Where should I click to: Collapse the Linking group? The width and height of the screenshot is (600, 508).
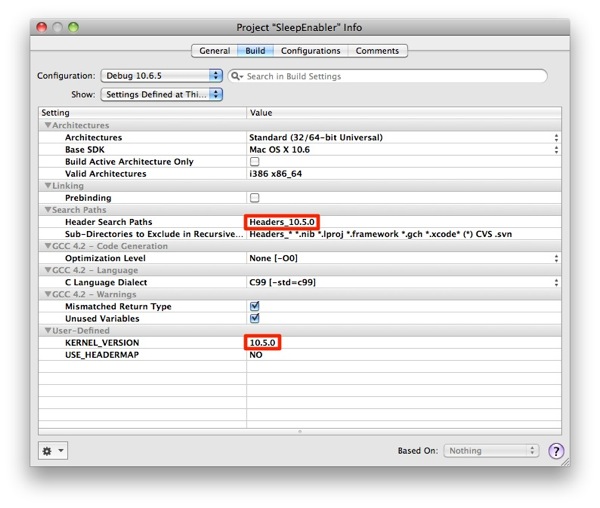[x=48, y=186]
